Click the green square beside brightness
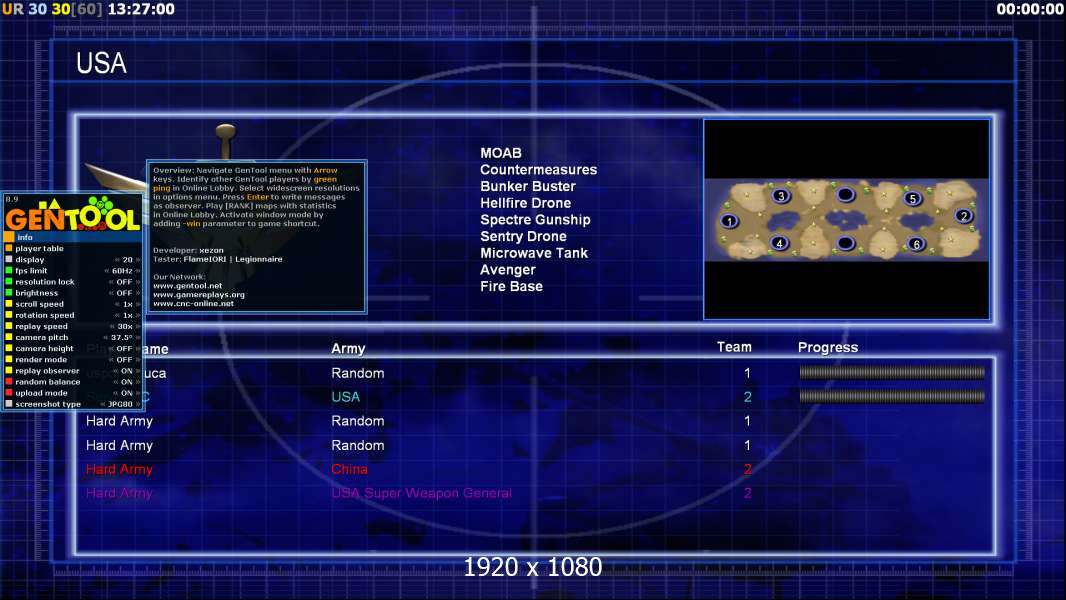Image resolution: width=1066 pixels, height=600 pixels. pos(9,293)
